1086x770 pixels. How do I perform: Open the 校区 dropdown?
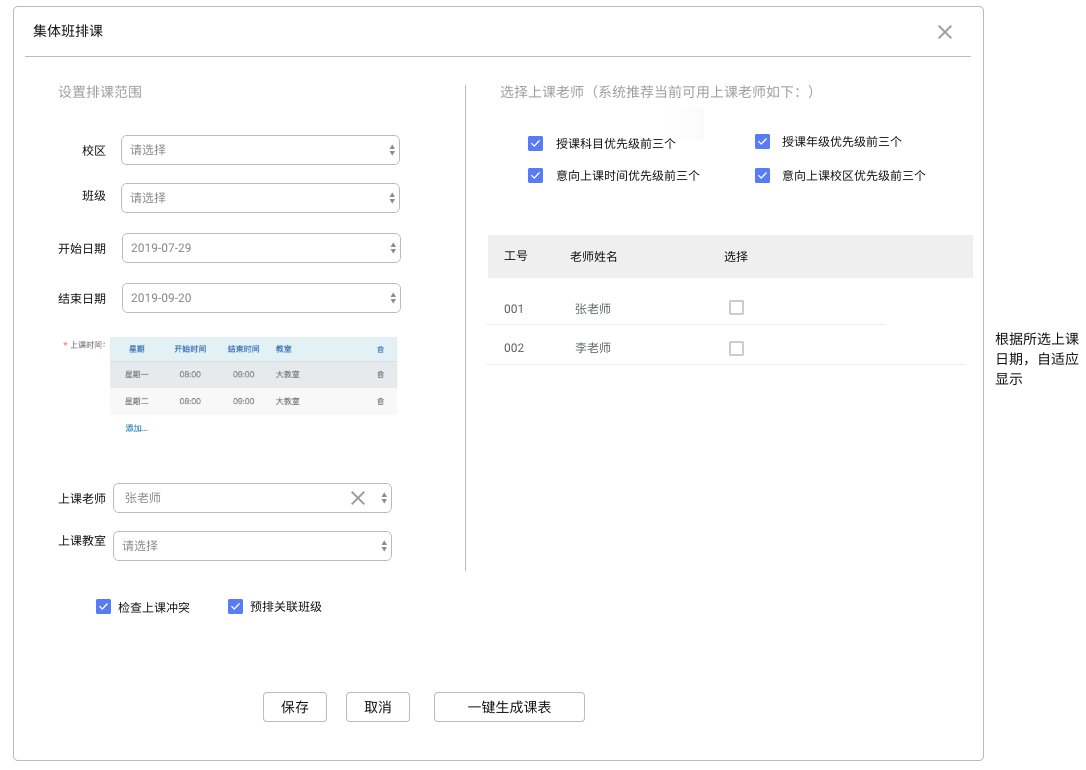click(x=260, y=150)
